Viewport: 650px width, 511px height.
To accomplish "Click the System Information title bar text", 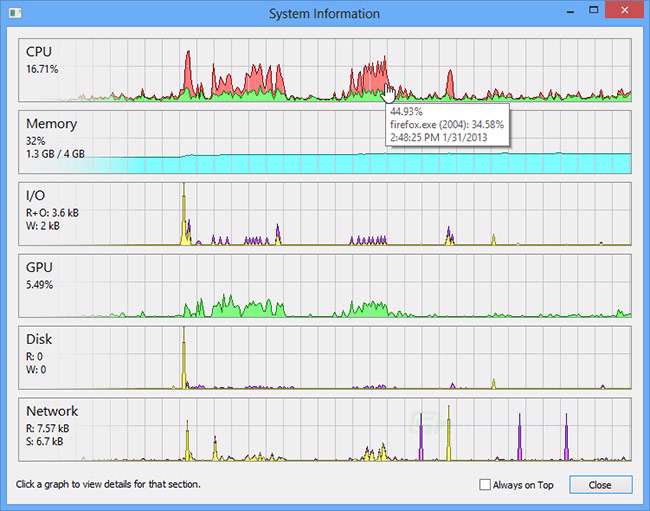I will 325,14.
